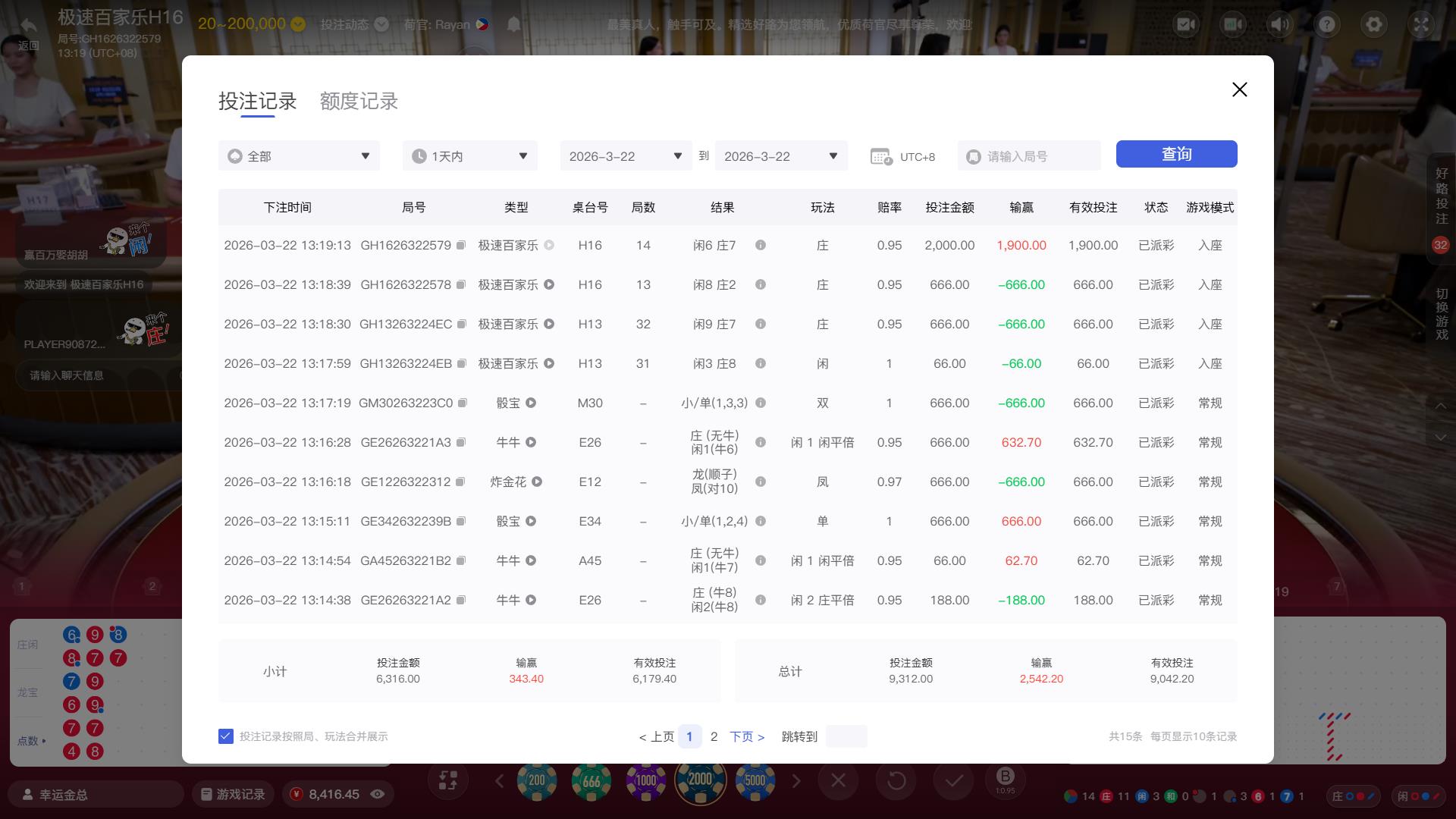
Task: Switch to the 额度记录 tab
Action: [x=359, y=102]
